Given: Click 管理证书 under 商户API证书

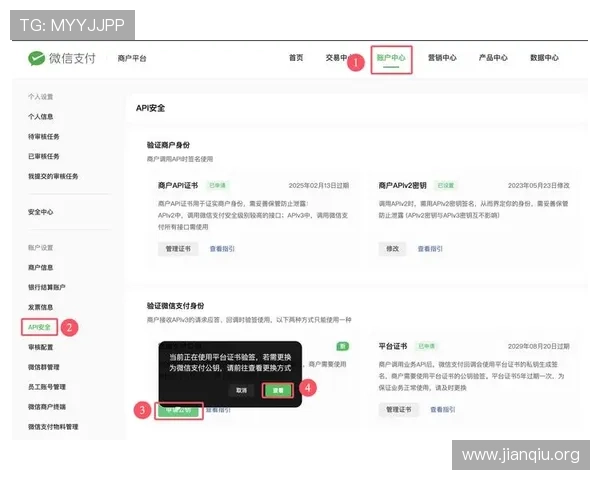Looking at the screenshot, I should (x=178, y=249).
